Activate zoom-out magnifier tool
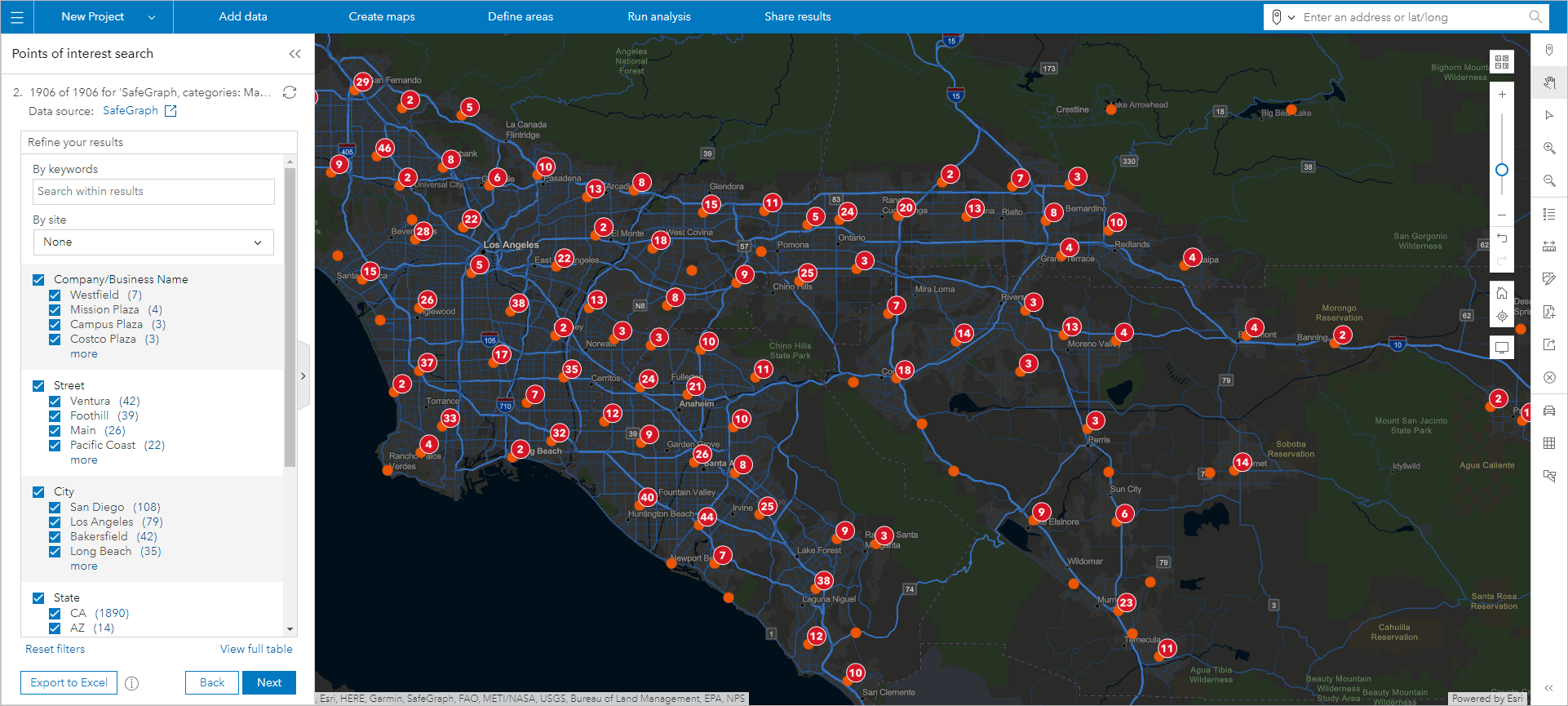 1549,181
